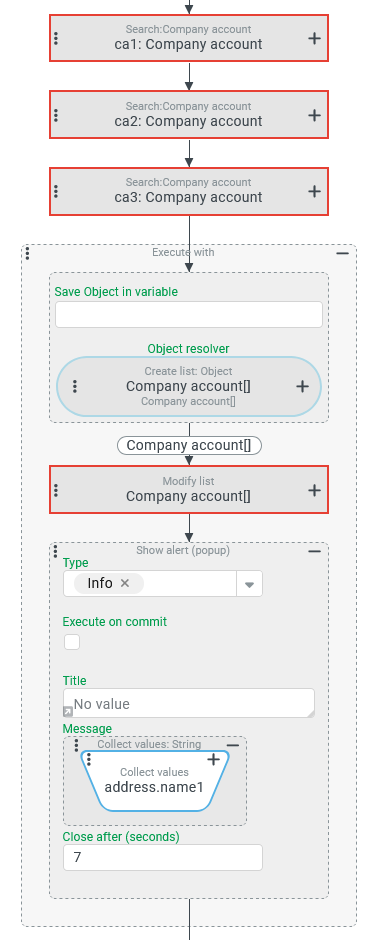Viewport: 378px width, 940px height.
Task: Click the plus on the address.name1 node
Action: pyautogui.click(x=214, y=760)
